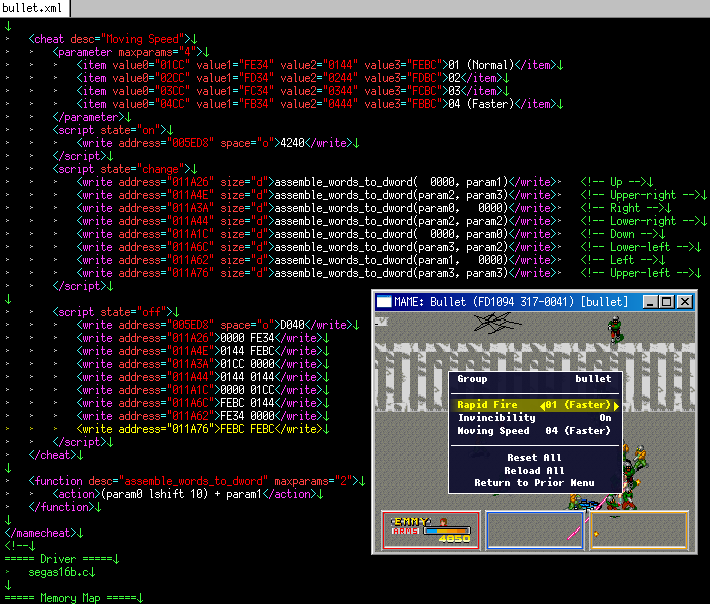This screenshot has width=710, height=604.
Task: Click write line '0000 FE34'
Action: tap(203, 338)
